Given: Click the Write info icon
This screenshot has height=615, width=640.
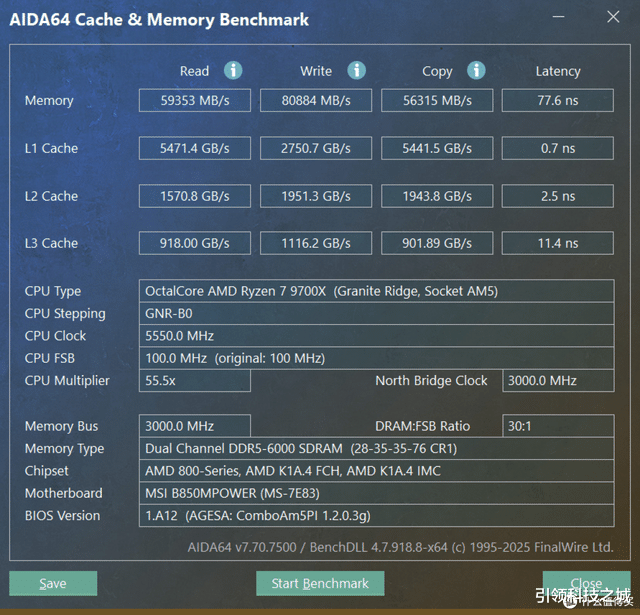Looking at the screenshot, I should (x=356, y=71).
